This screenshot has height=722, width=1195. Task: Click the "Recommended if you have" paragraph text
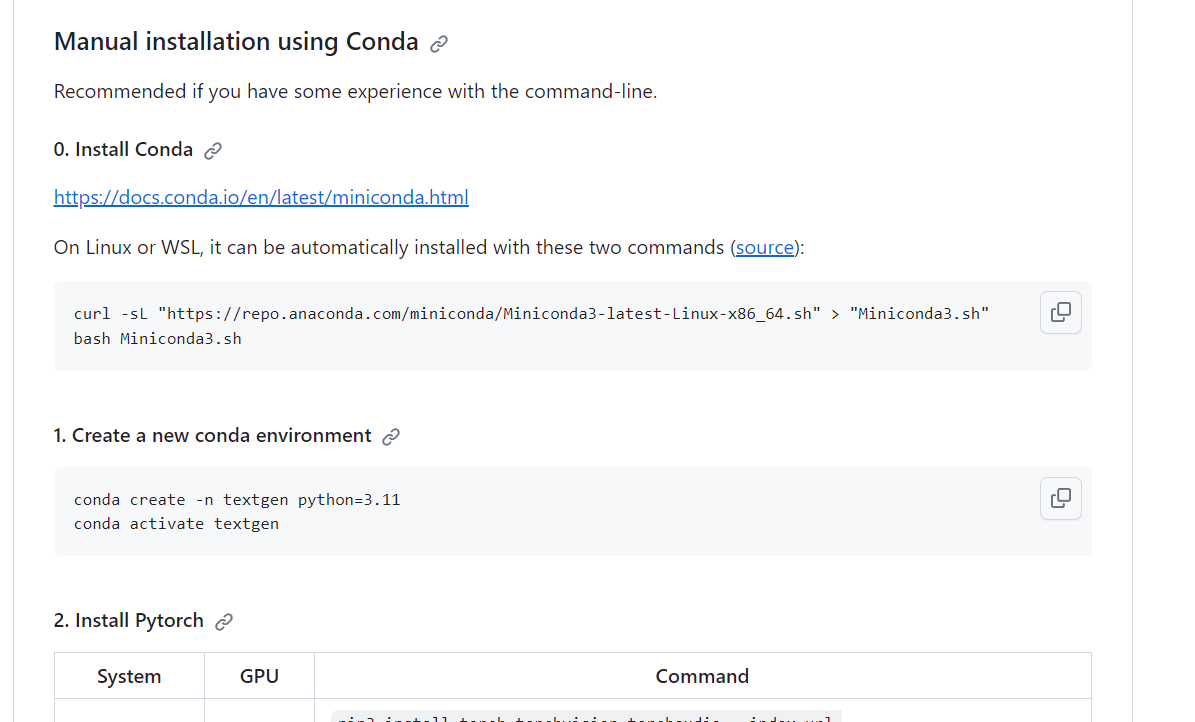pos(355,92)
